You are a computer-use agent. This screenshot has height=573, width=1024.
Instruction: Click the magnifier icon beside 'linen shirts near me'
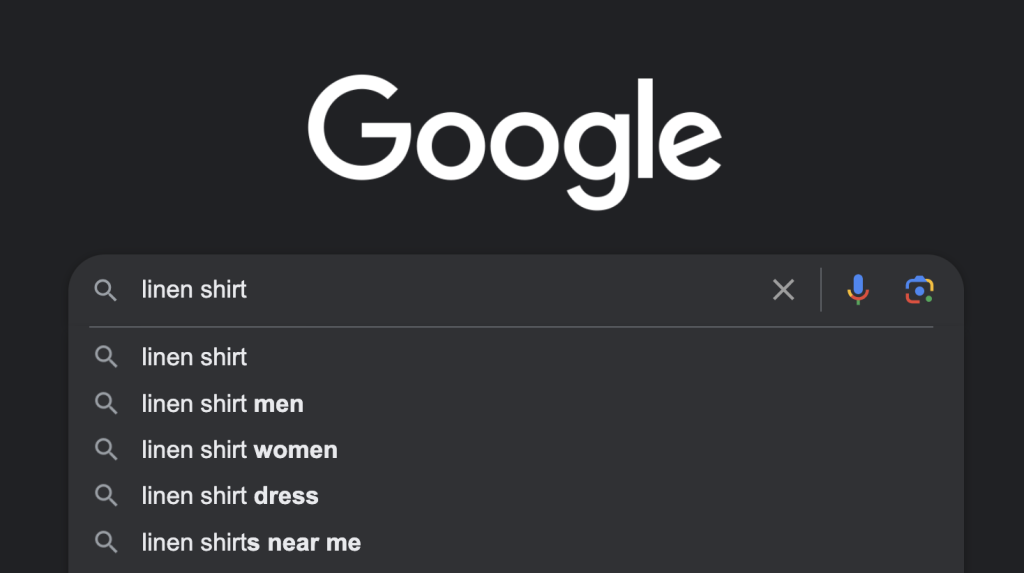(x=105, y=542)
